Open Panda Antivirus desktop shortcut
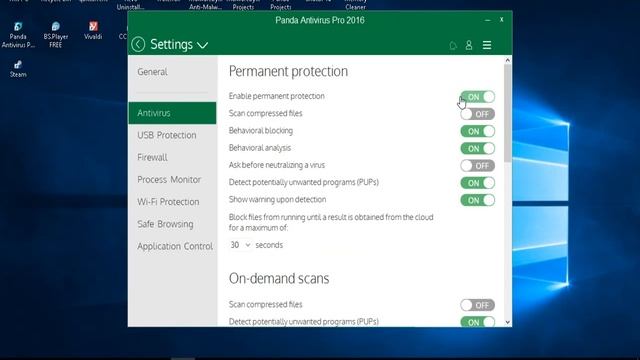The width and height of the screenshot is (640, 360). point(18,35)
